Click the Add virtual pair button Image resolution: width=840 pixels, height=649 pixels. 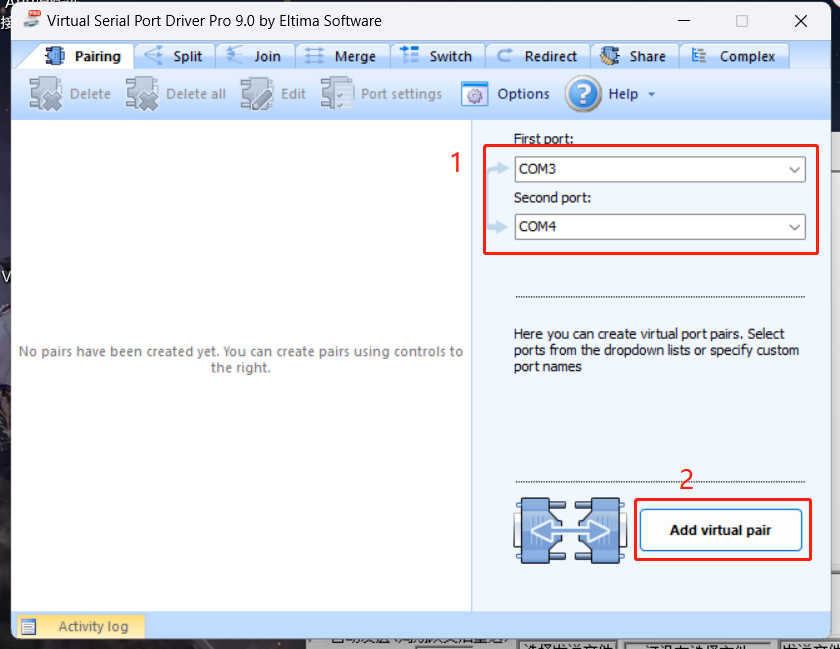[x=721, y=530]
